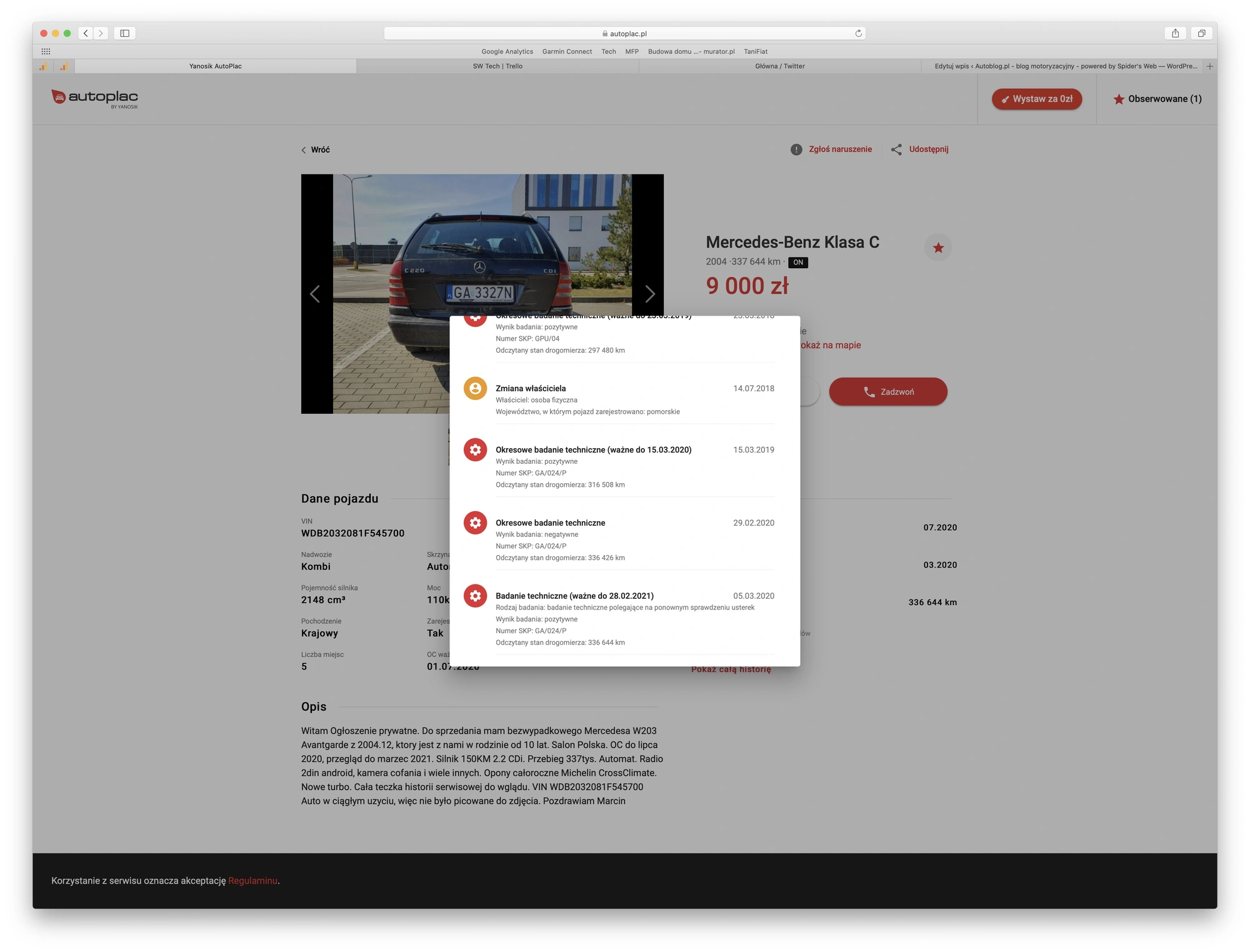This screenshot has width=1250, height=952.
Task: Click the 336 644 km mileage value
Action: 932,602
